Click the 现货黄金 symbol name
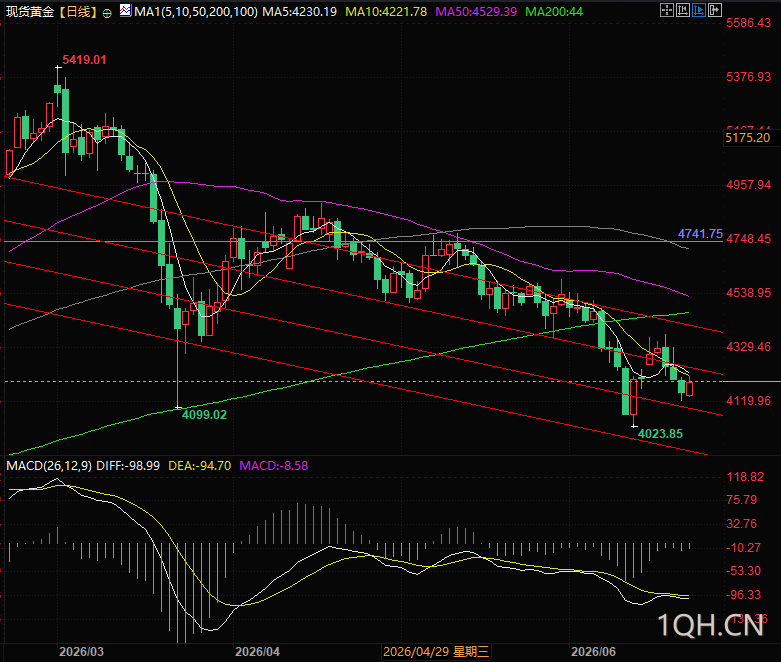Viewport: 781px width, 662px height. tap(29, 12)
